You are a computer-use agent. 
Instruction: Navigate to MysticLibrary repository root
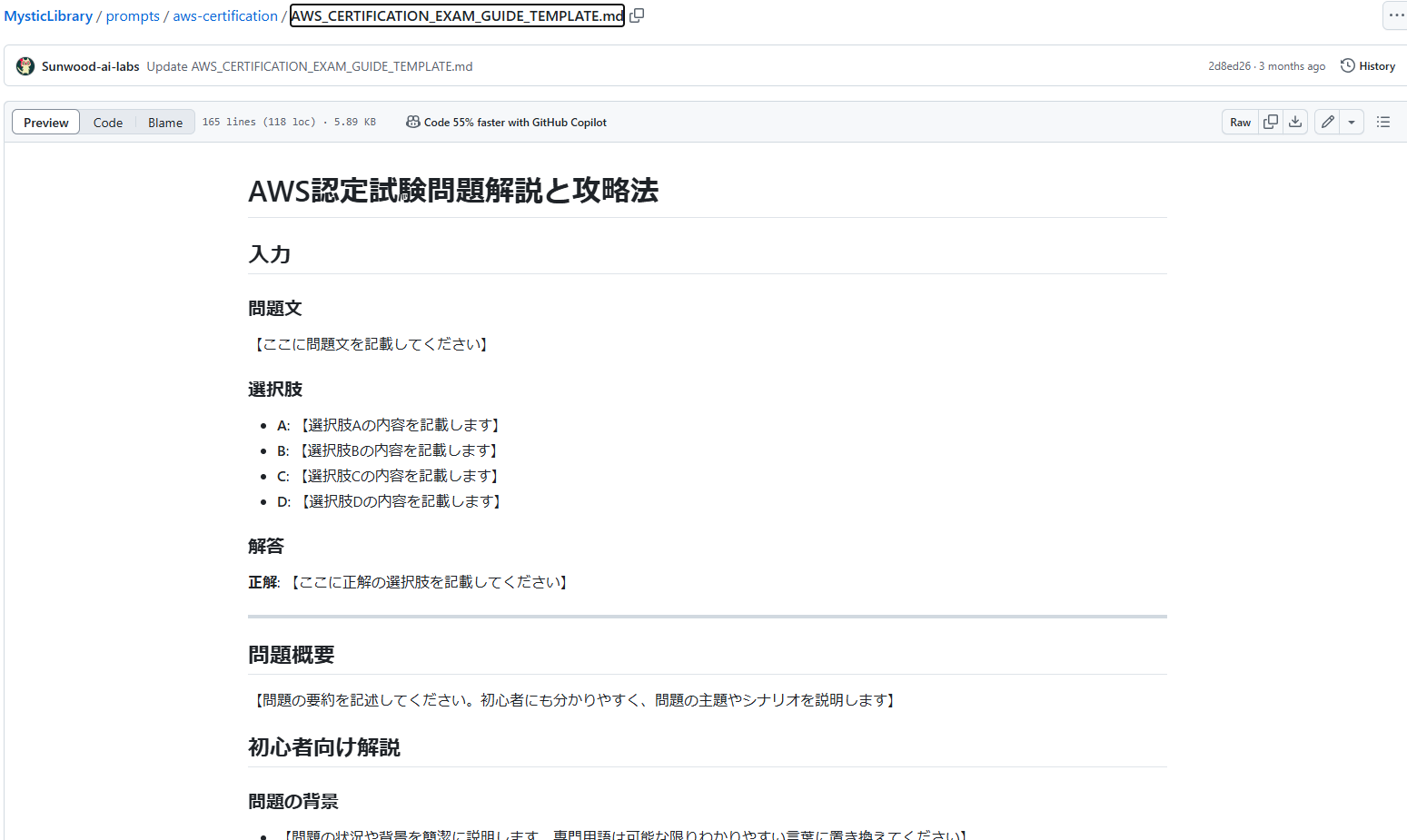48,16
